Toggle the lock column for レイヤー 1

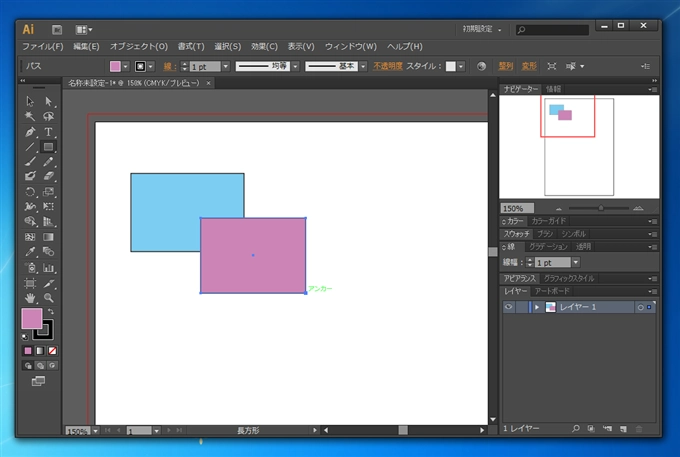pos(521,307)
